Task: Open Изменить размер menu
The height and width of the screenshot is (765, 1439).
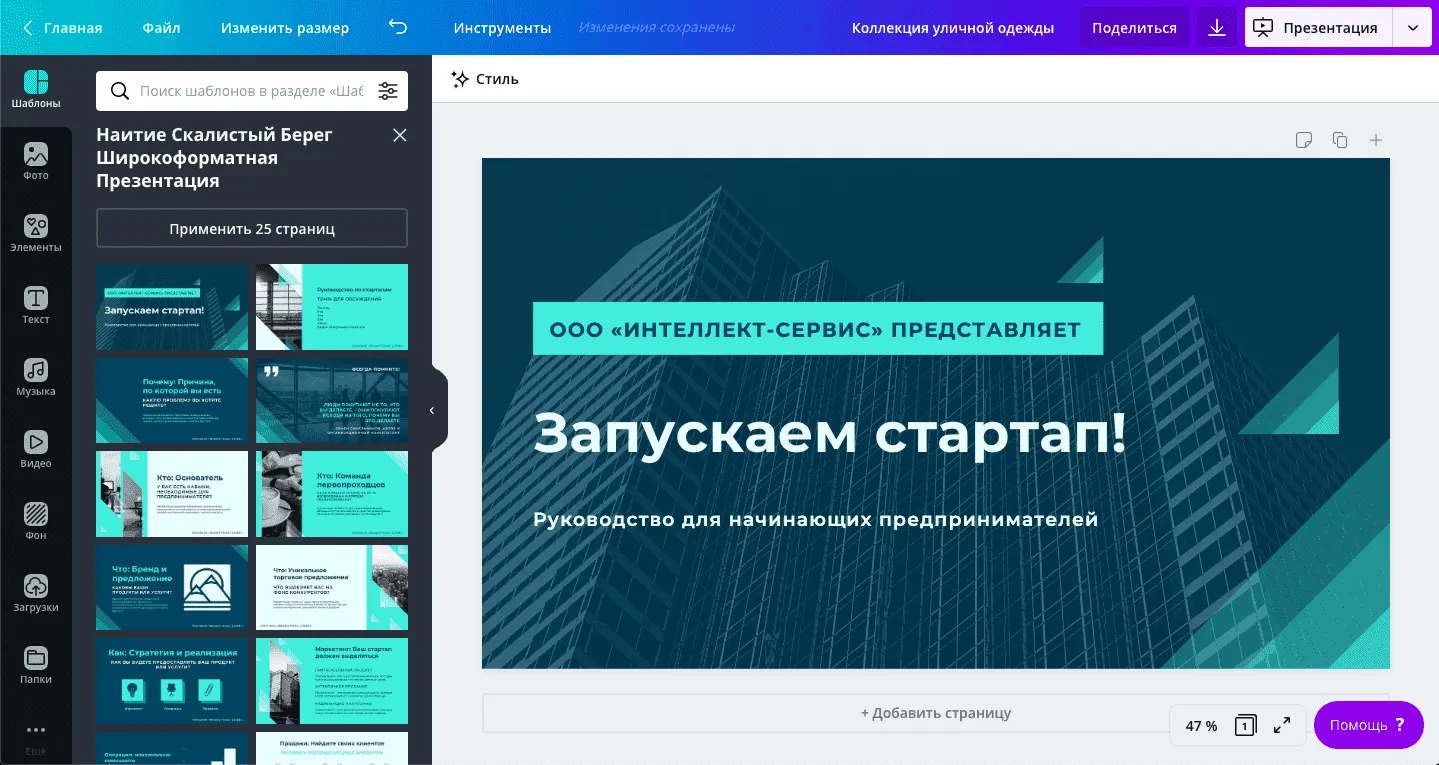Action: pyautogui.click(x=285, y=28)
